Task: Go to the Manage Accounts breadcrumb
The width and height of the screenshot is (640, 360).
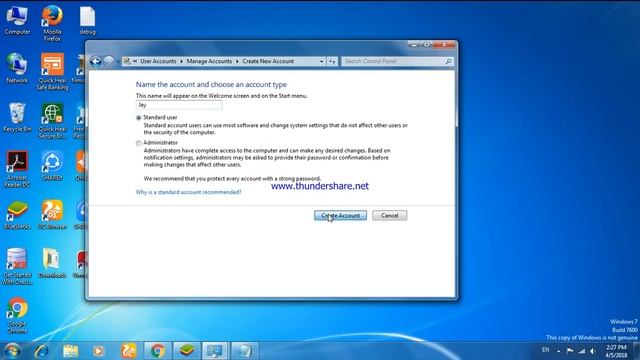Action: coord(209,61)
